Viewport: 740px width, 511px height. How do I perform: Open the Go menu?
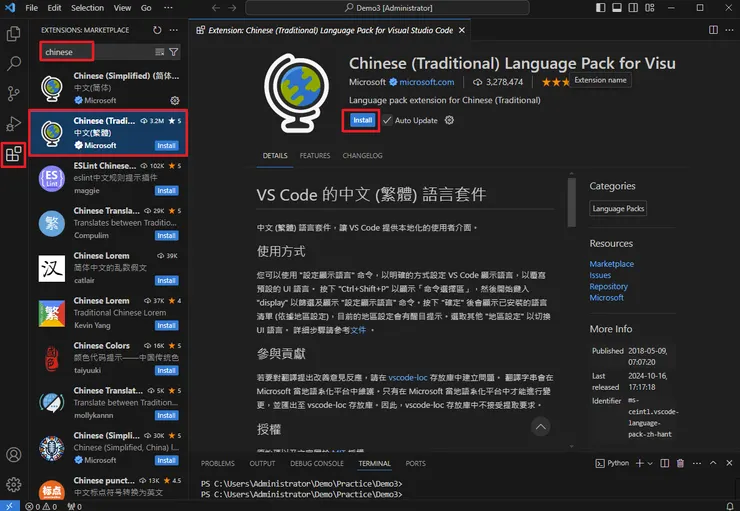(x=146, y=8)
